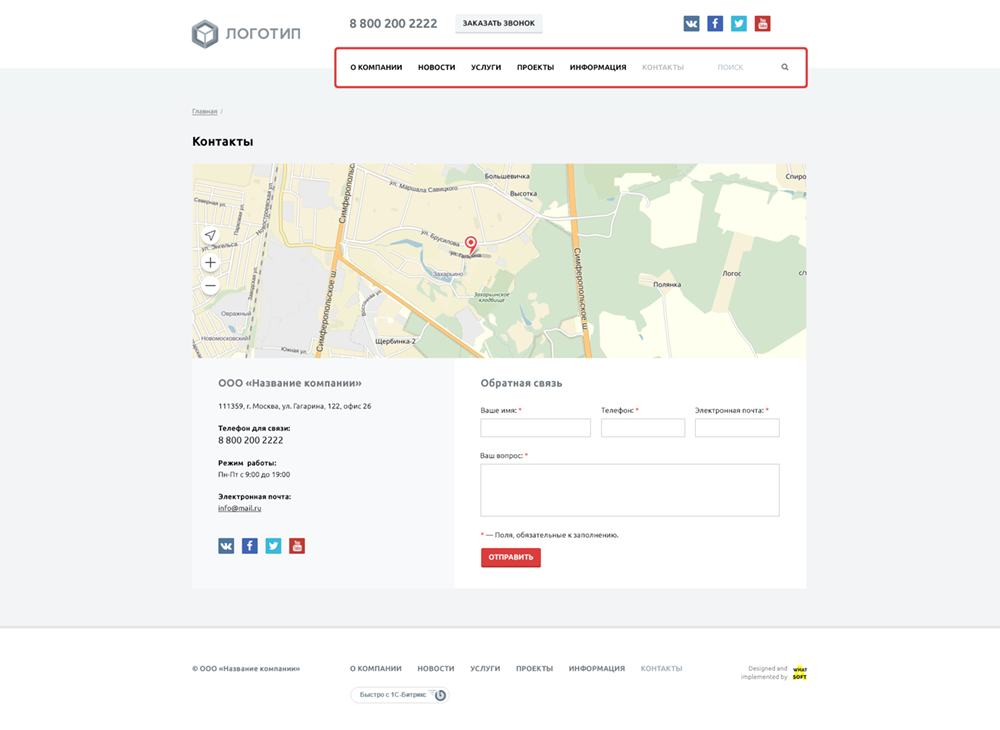Open Facebook icon in the header
1000x730 pixels.
pos(715,24)
